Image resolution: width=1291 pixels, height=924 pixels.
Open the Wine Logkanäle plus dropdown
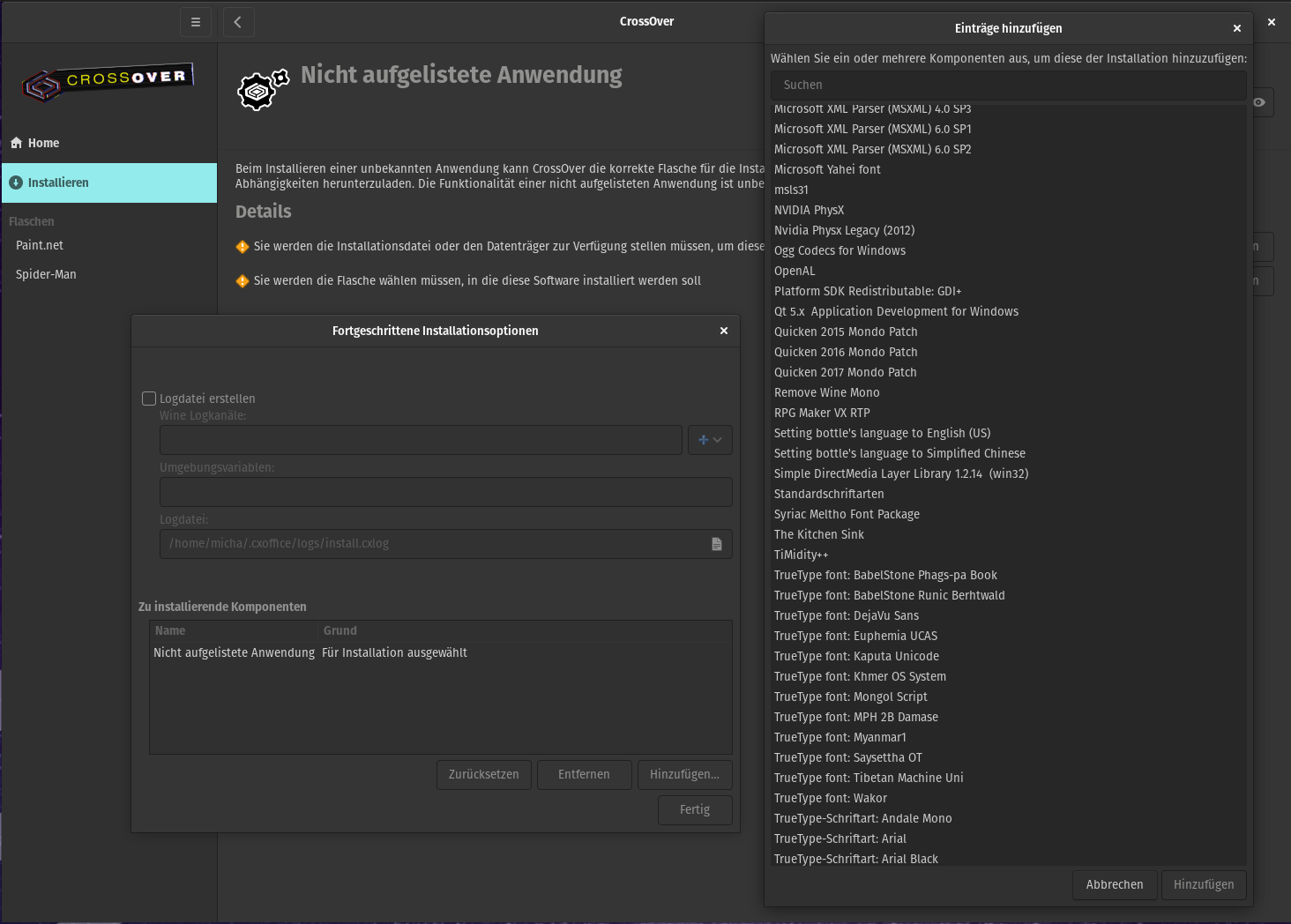coord(709,440)
